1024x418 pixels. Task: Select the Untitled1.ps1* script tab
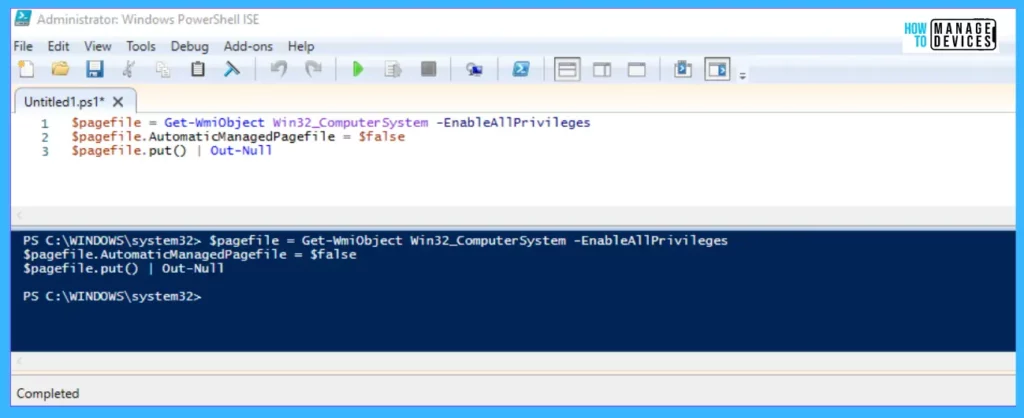65,102
